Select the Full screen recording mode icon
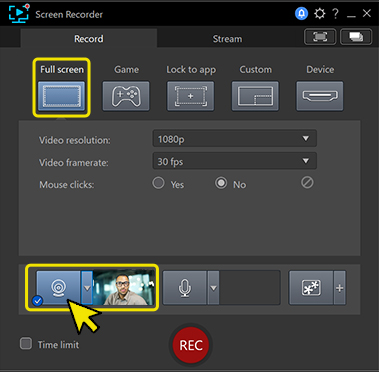The height and width of the screenshot is (372, 379). pyautogui.click(x=62, y=96)
